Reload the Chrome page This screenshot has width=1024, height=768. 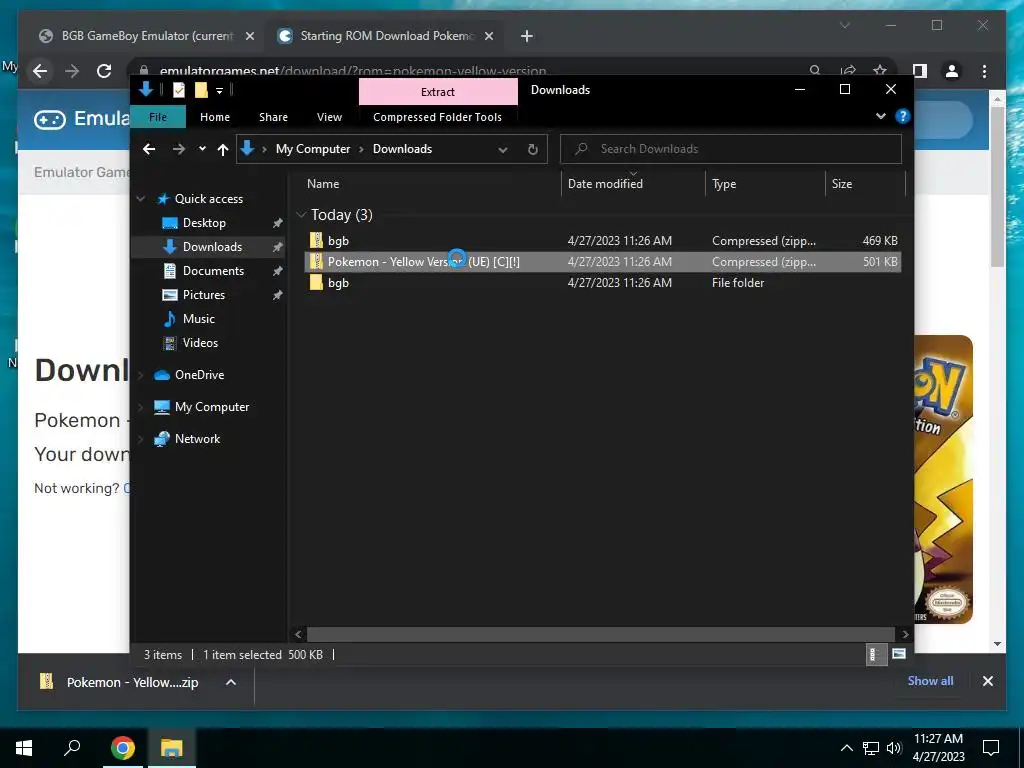coord(104,71)
